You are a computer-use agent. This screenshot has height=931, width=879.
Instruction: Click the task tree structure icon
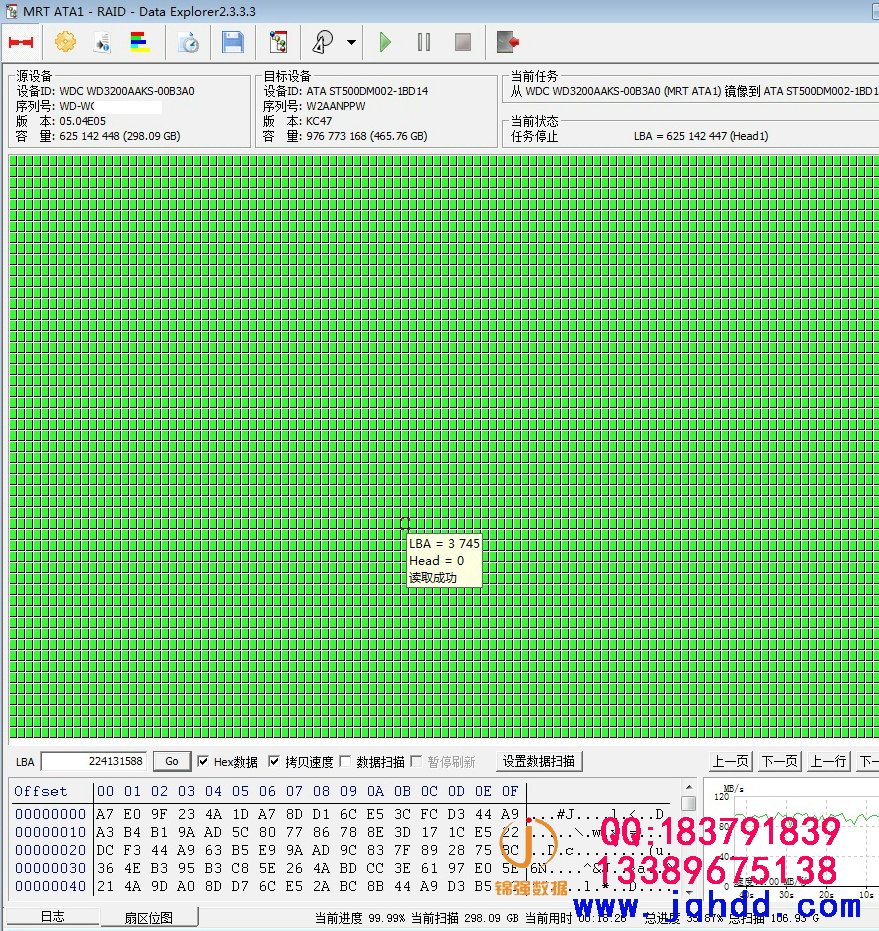278,42
